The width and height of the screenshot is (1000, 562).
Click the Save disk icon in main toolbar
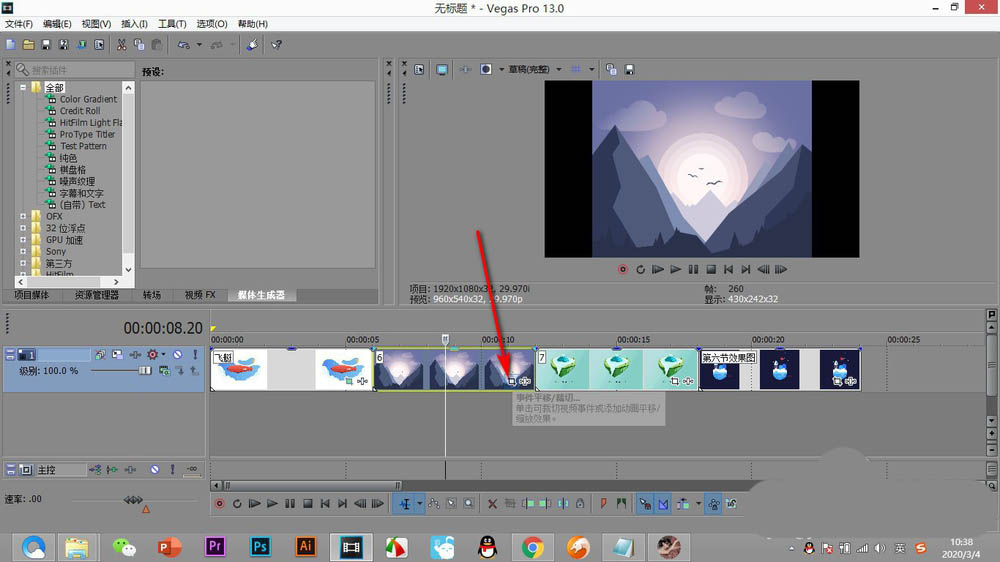pos(46,45)
